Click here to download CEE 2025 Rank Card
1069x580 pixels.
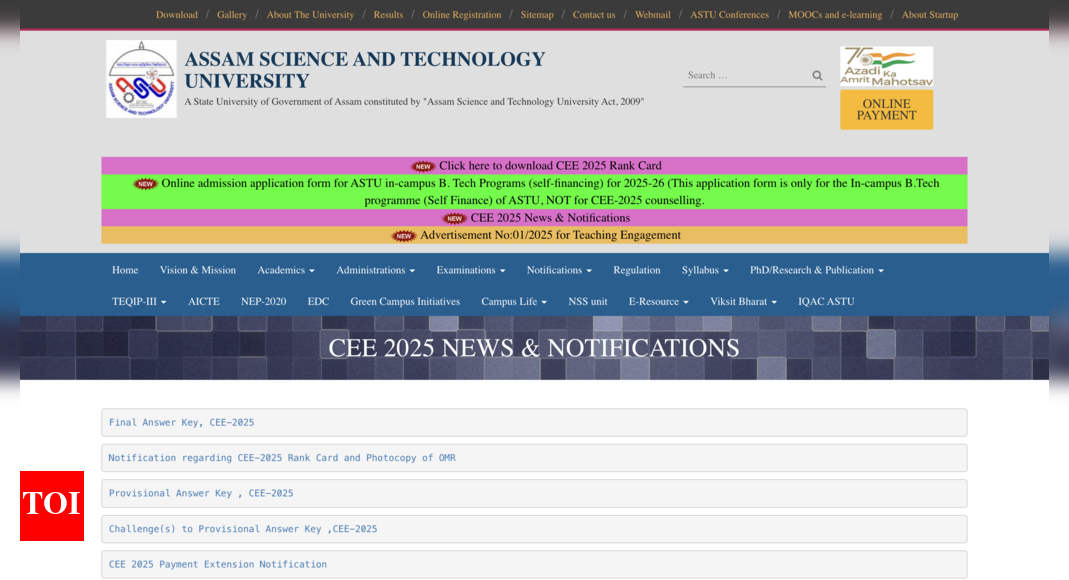pos(550,166)
